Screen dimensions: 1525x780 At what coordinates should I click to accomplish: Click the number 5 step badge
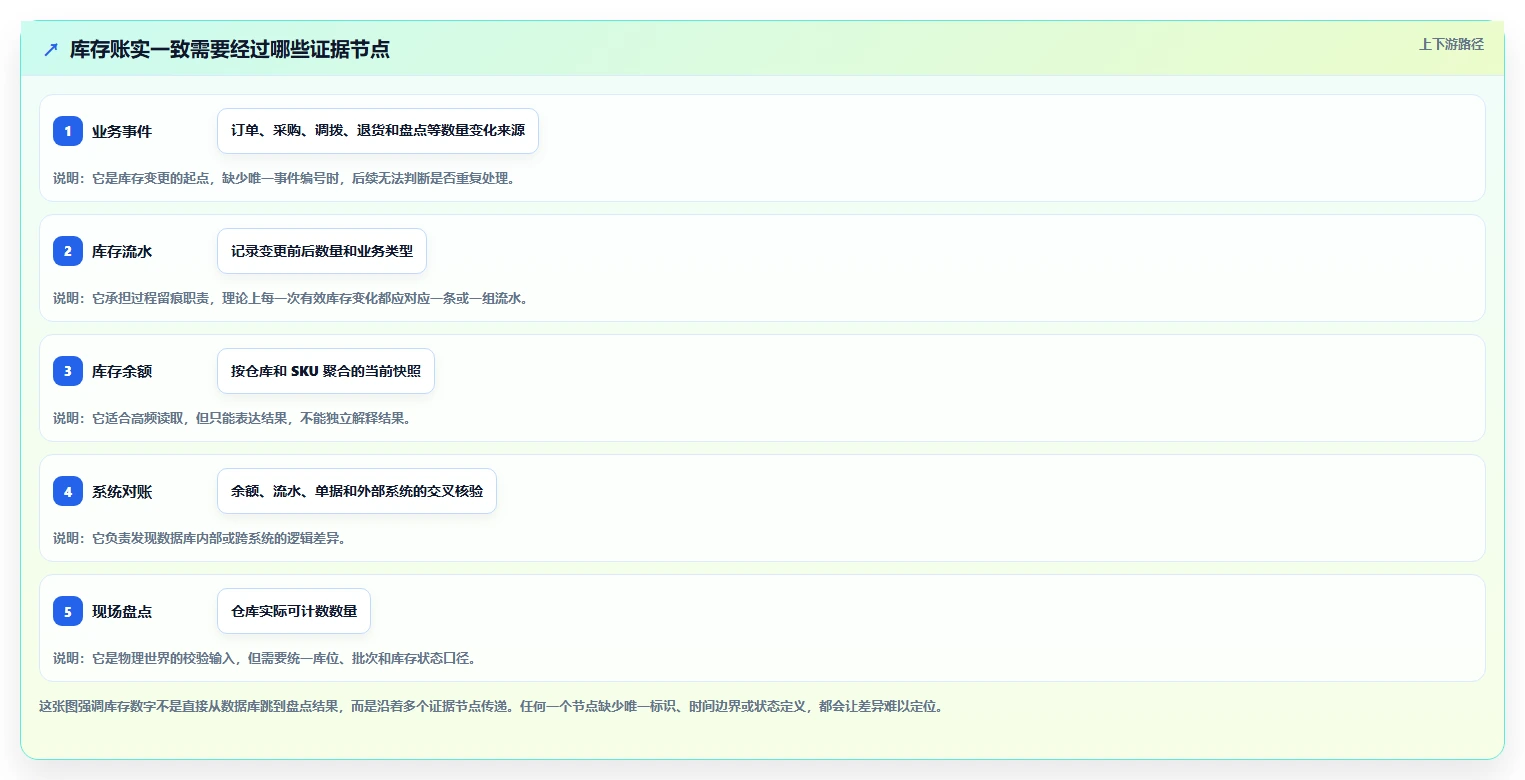coord(68,611)
